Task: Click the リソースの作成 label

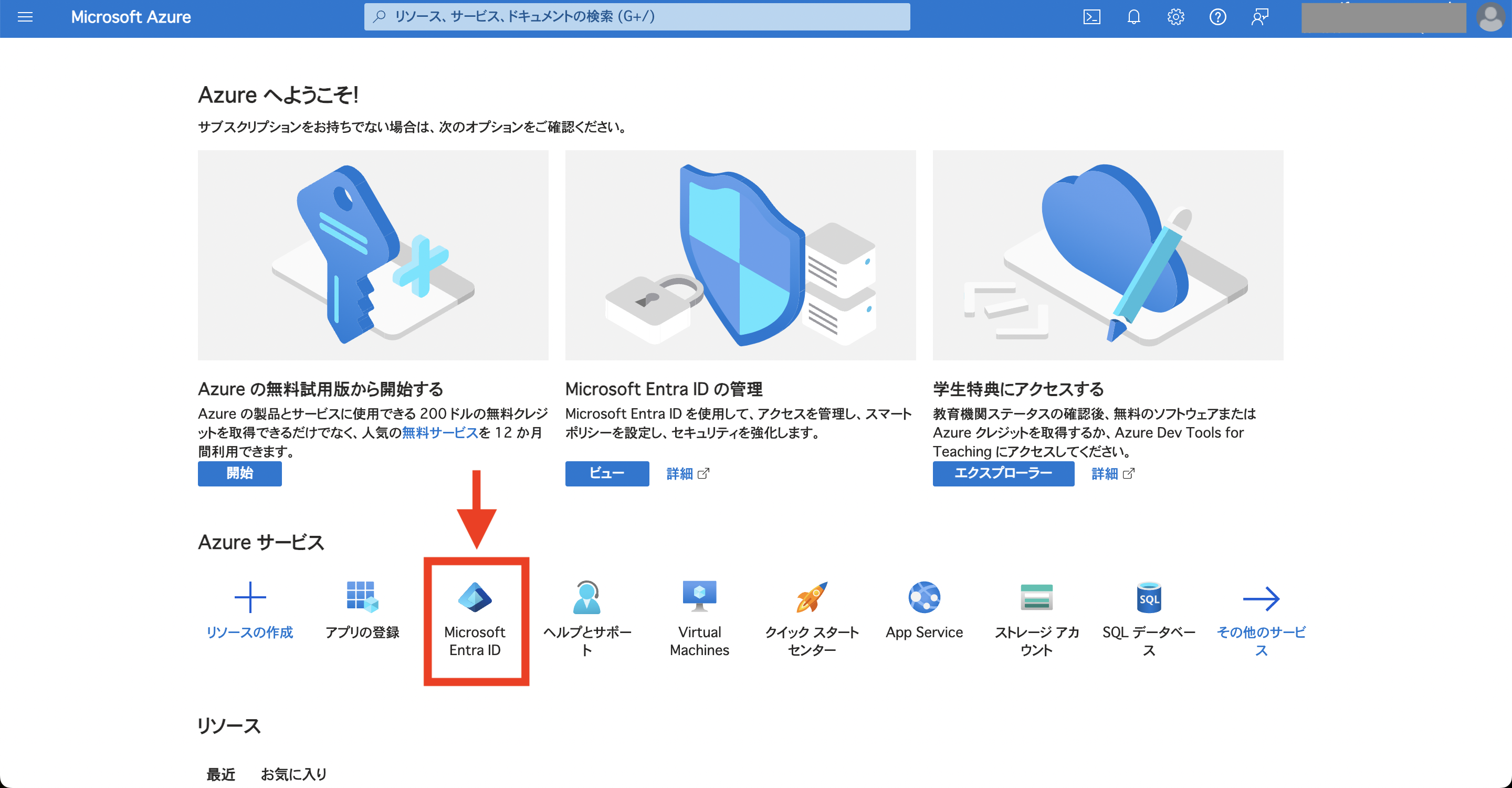Action: [249, 633]
